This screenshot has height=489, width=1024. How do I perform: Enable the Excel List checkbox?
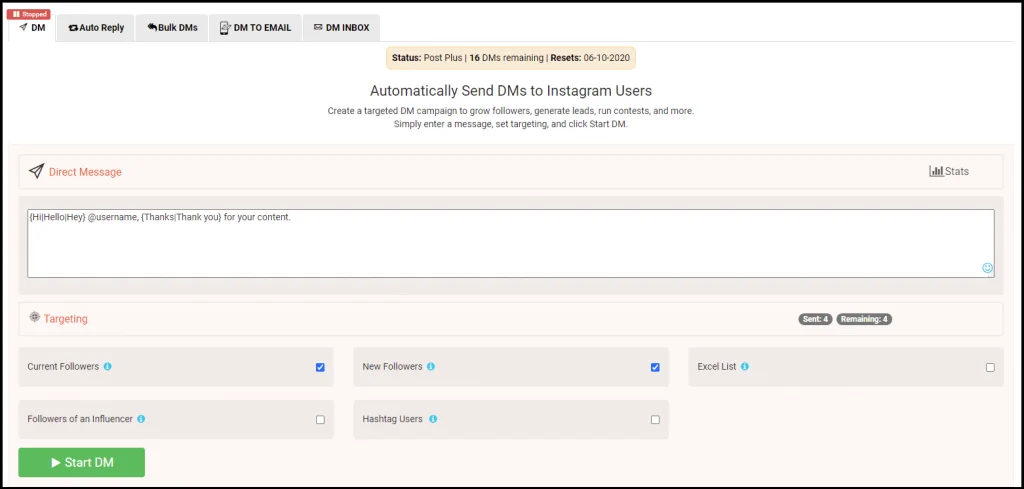[990, 367]
